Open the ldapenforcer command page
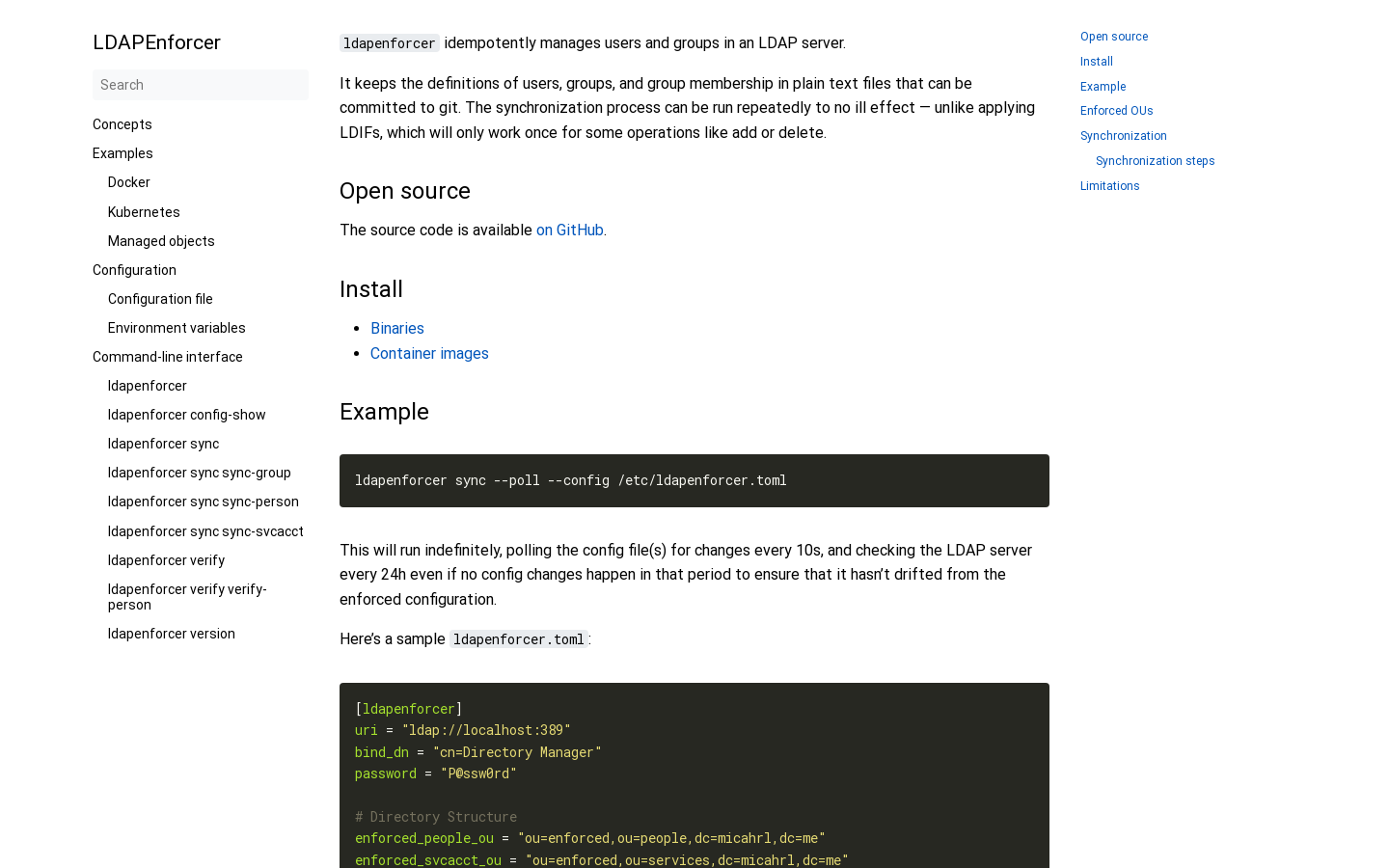Image resolution: width=1389 pixels, height=868 pixels. [x=148, y=386]
